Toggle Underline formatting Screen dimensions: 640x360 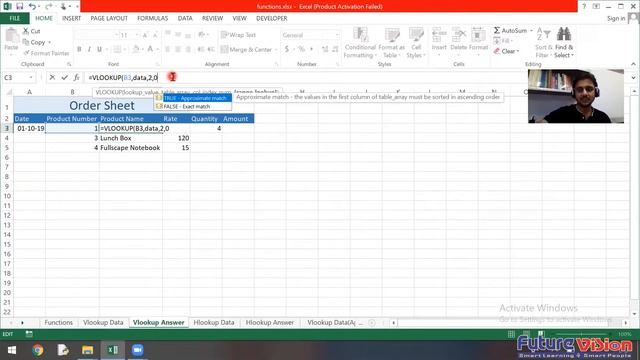(99, 49)
